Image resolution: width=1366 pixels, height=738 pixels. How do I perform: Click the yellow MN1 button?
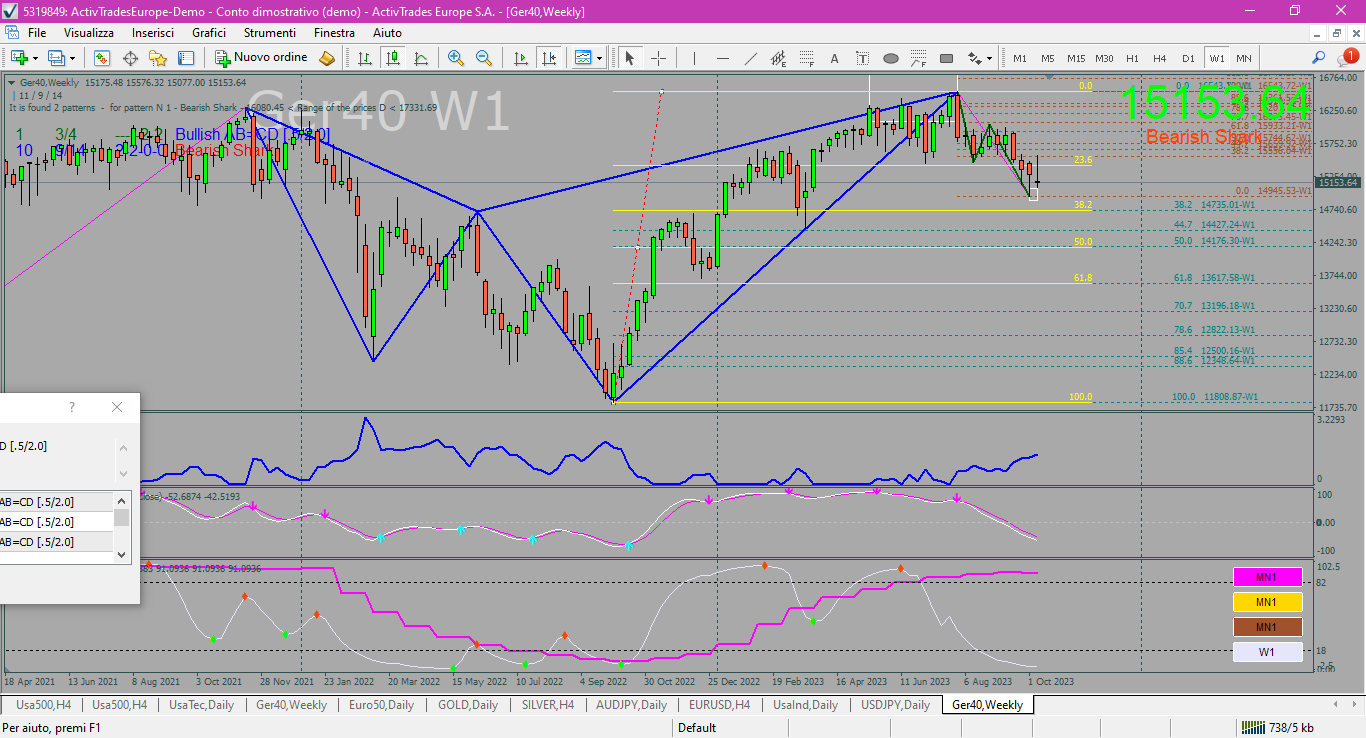tap(1267, 602)
